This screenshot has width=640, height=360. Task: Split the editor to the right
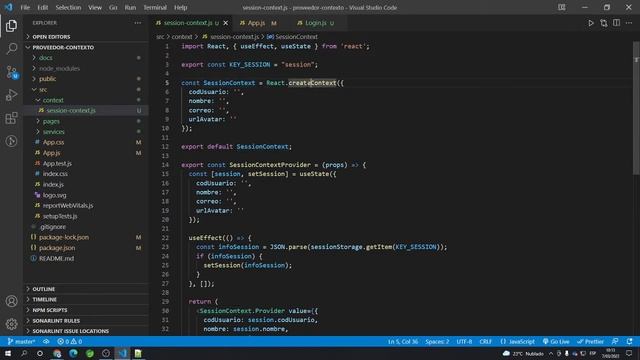click(x=616, y=23)
